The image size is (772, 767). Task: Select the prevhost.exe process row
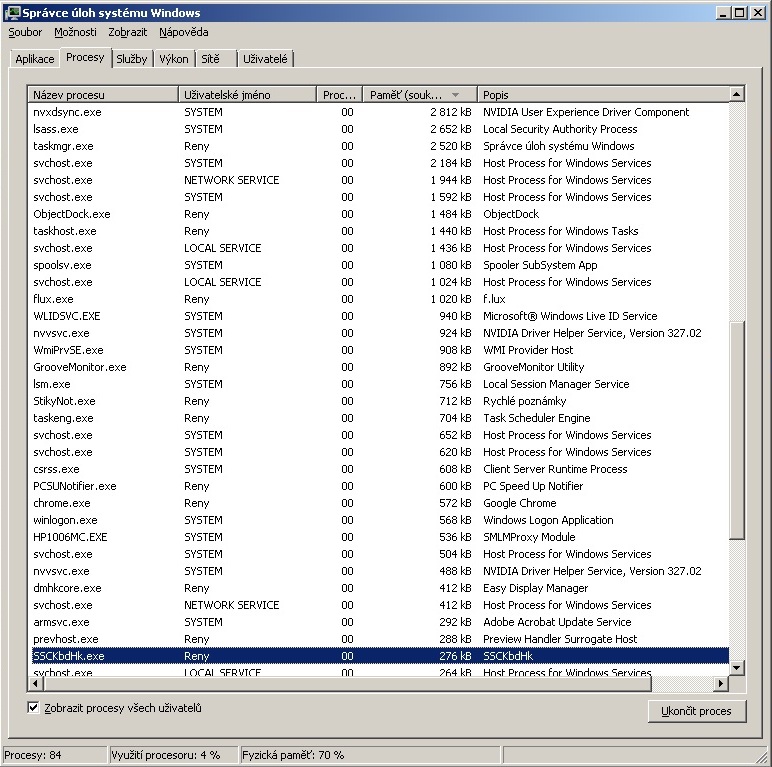(x=378, y=639)
